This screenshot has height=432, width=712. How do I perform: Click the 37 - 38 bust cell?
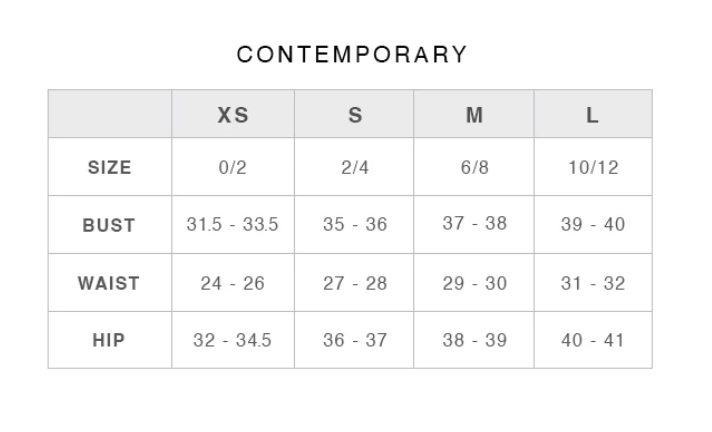click(x=475, y=223)
